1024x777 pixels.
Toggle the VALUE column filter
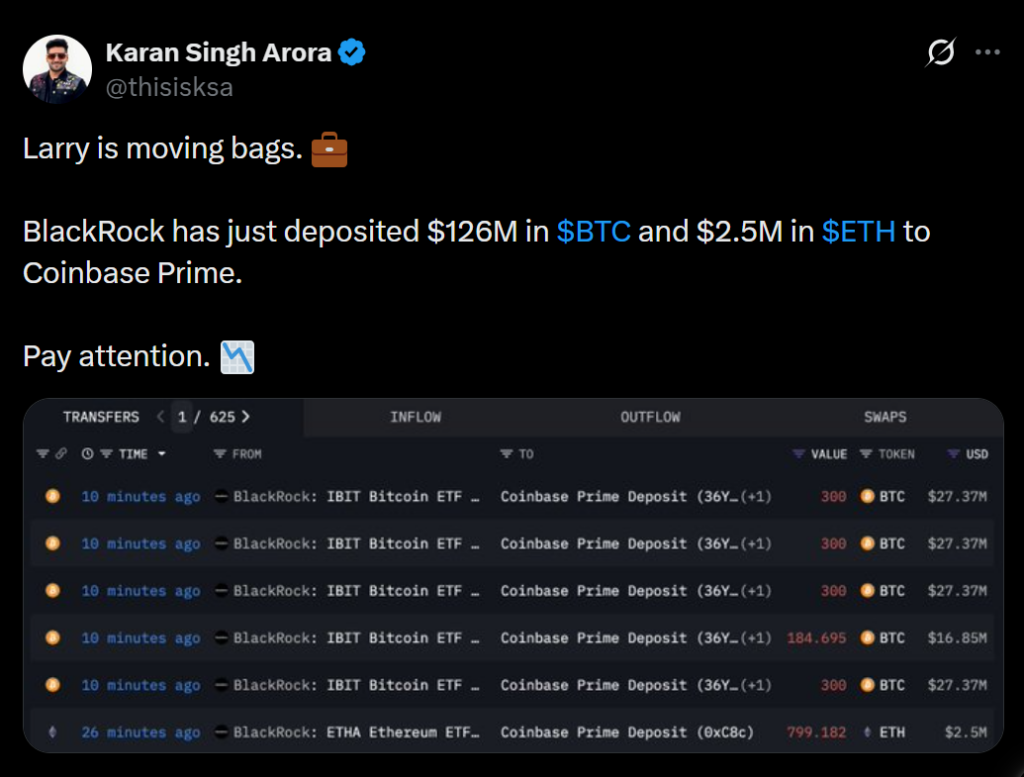798,454
